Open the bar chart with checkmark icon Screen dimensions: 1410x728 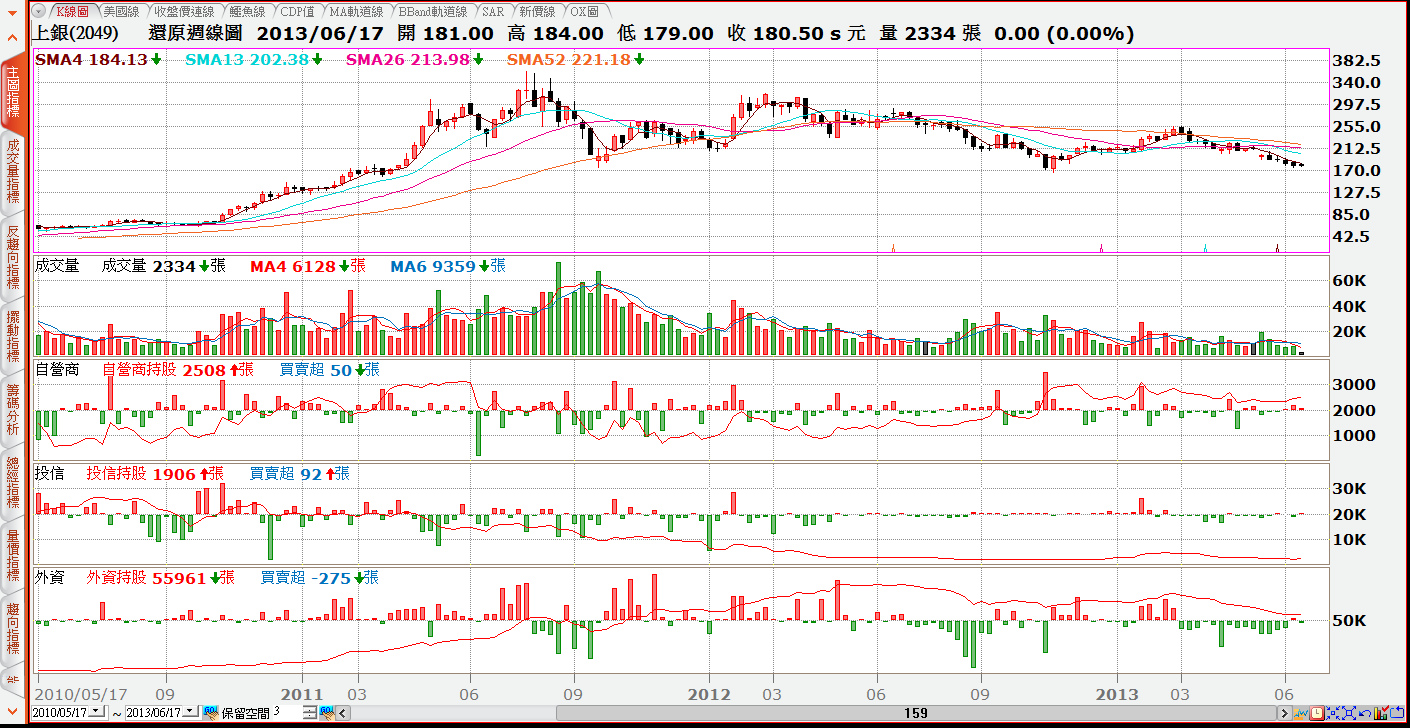(1381, 713)
